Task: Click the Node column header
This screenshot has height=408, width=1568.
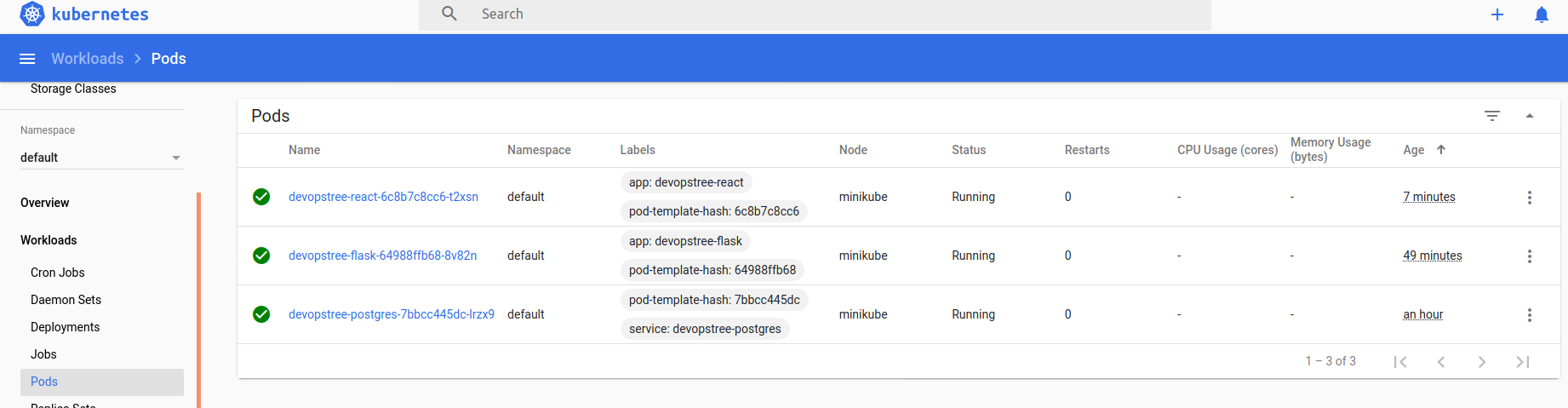Action: pos(853,150)
